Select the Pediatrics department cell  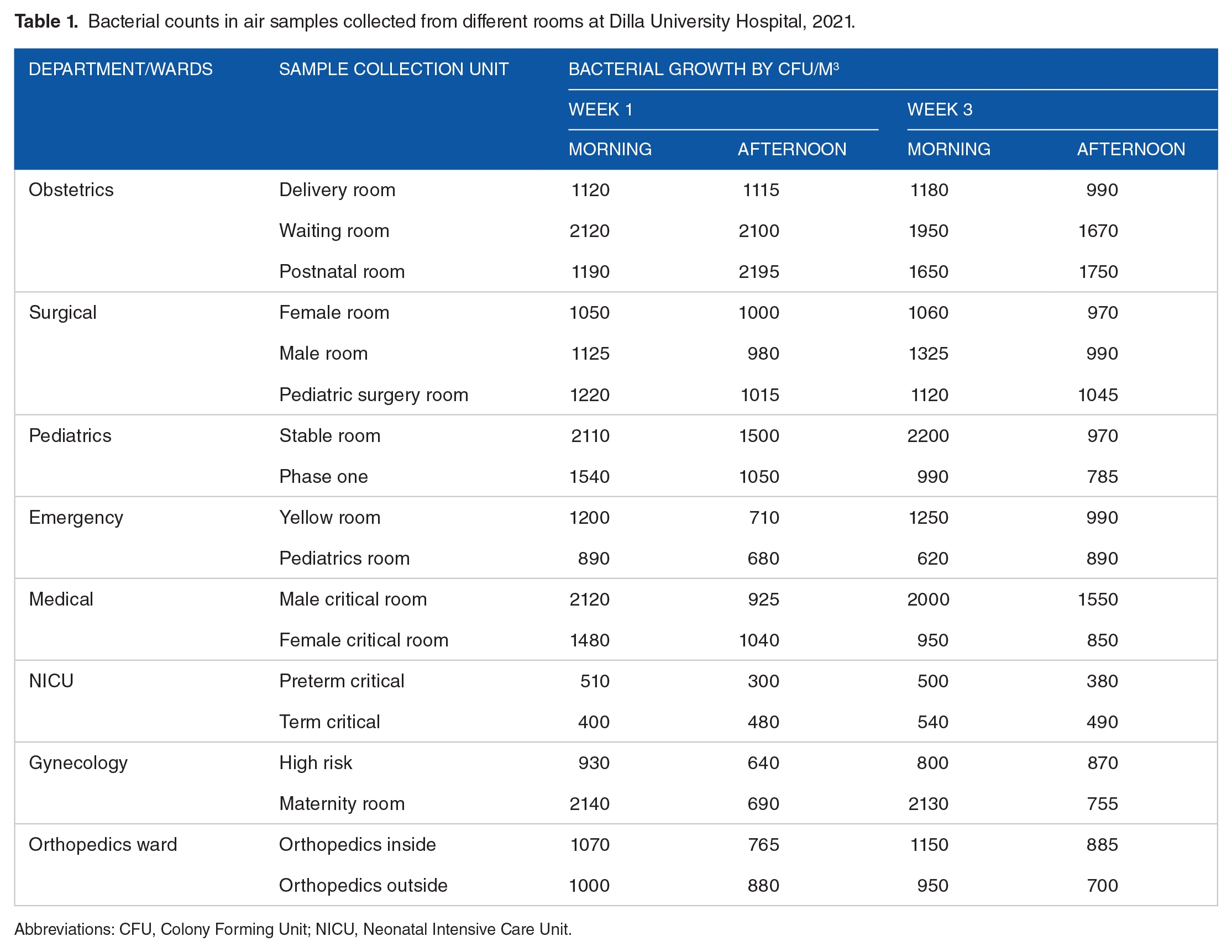pos(70,435)
